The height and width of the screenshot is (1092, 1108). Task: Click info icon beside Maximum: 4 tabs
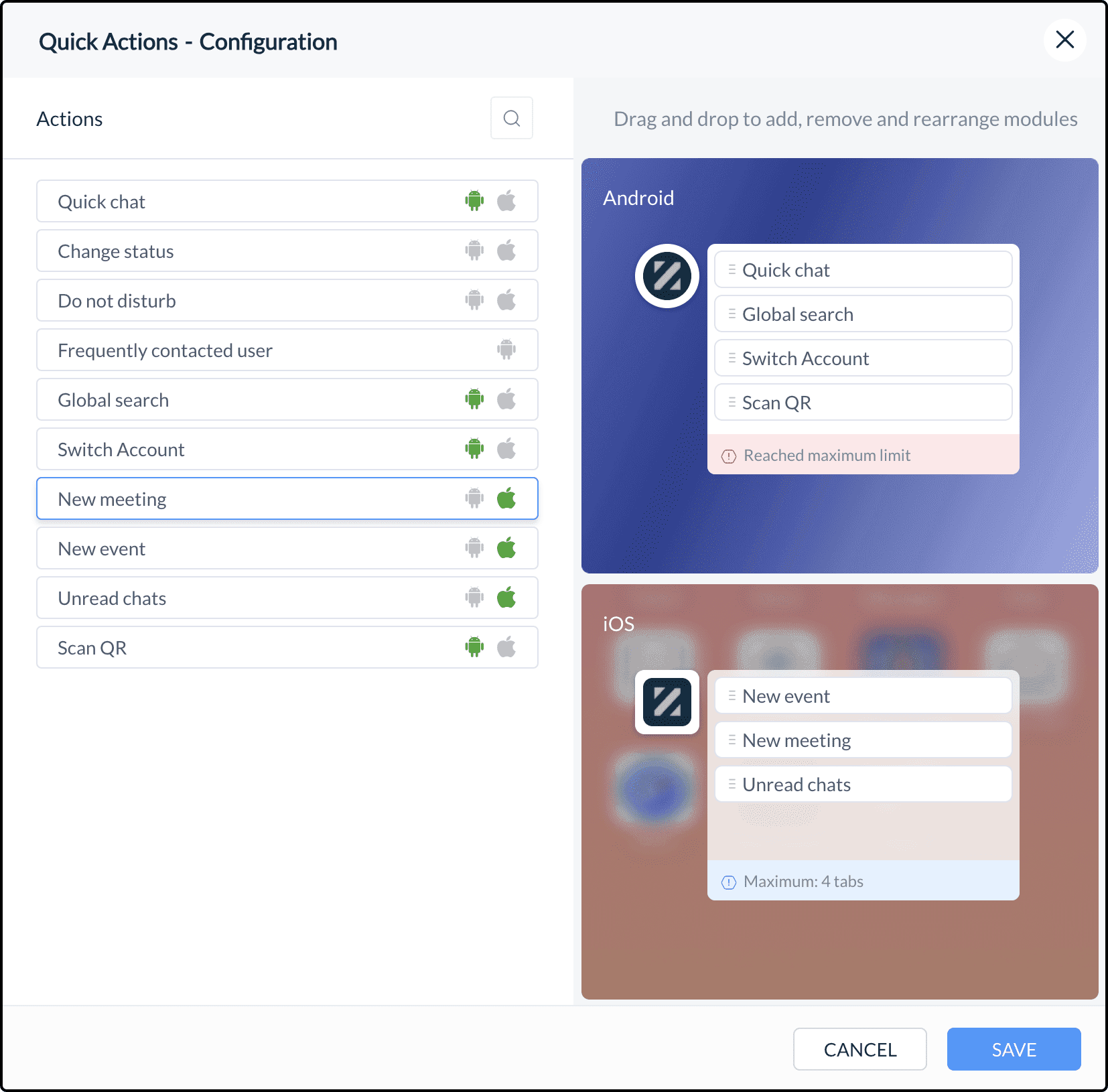point(729,882)
